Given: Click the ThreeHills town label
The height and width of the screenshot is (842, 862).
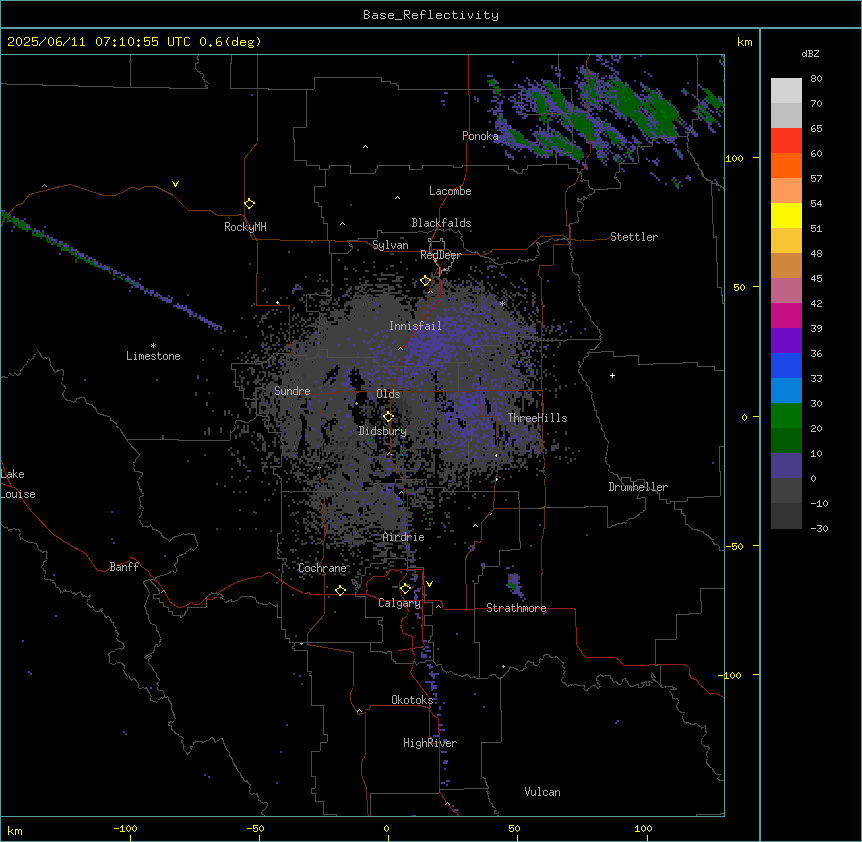Looking at the screenshot, I should point(537,418).
